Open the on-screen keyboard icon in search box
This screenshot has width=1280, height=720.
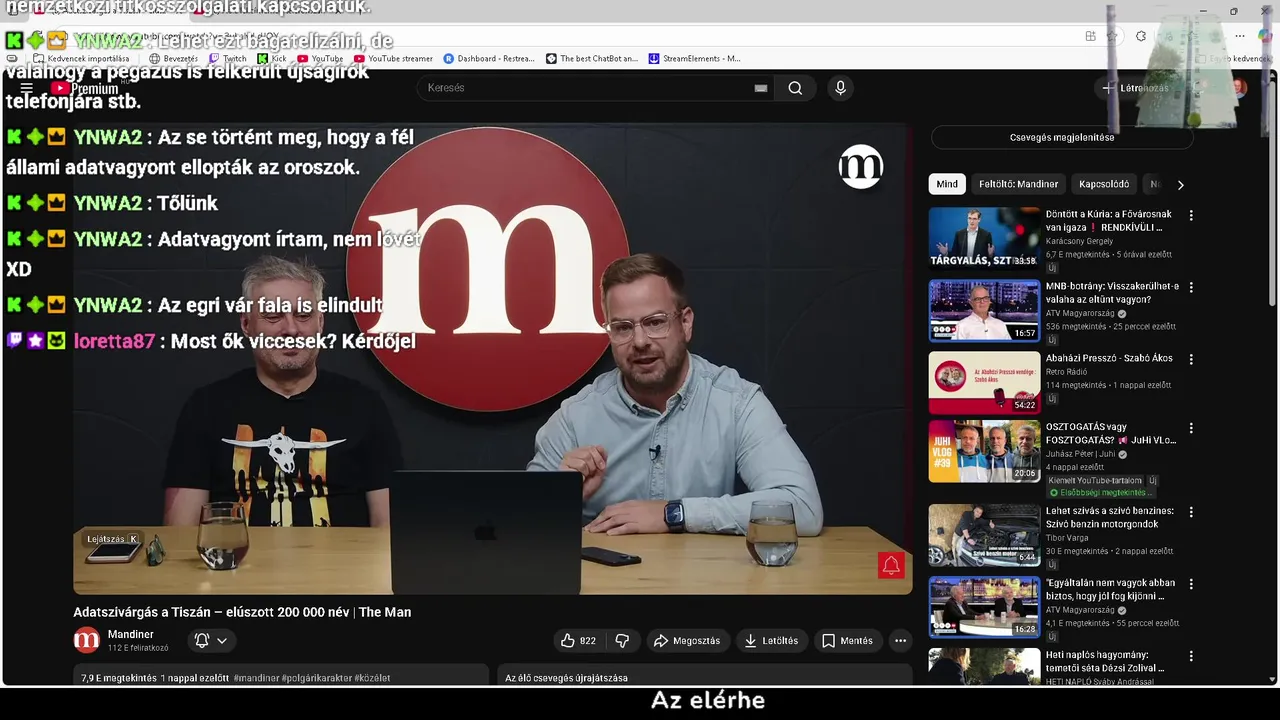[761, 88]
